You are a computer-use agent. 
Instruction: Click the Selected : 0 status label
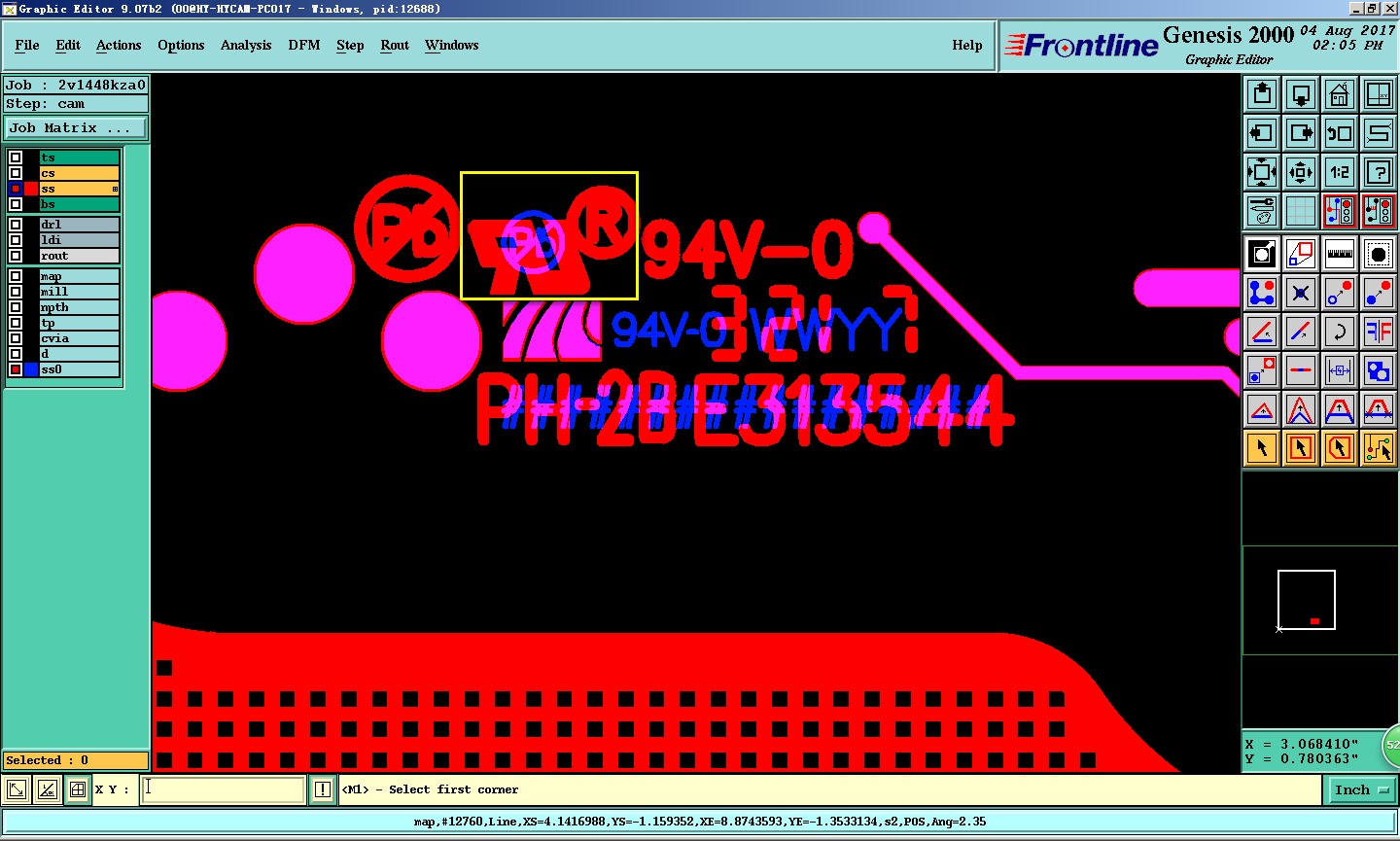tap(76, 760)
